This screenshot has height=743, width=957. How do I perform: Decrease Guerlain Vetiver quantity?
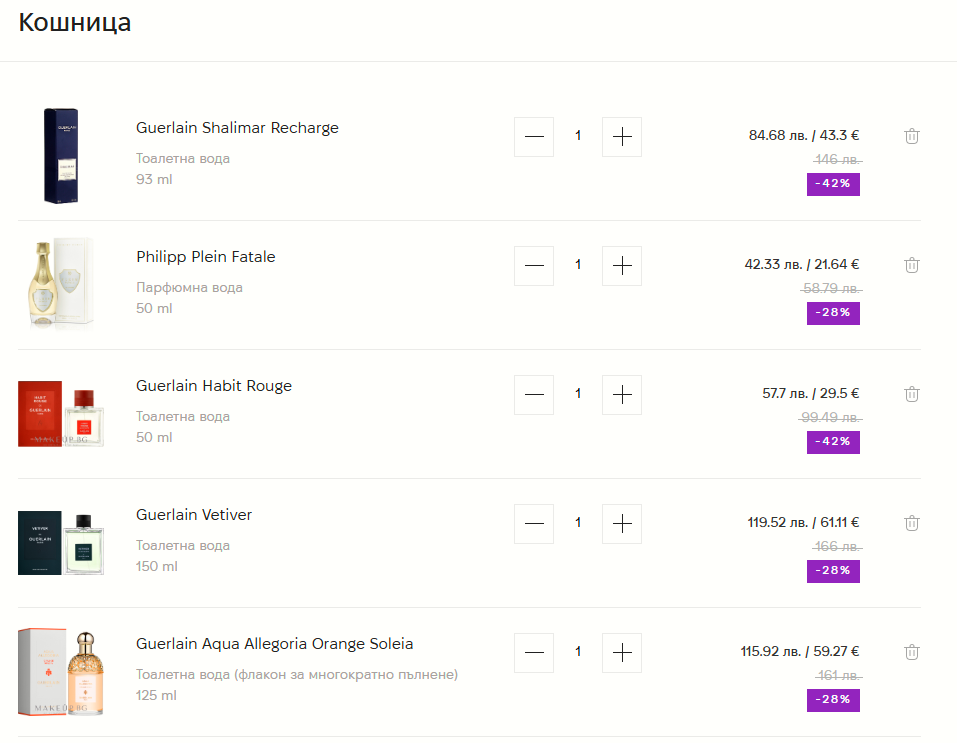[534, 524]
